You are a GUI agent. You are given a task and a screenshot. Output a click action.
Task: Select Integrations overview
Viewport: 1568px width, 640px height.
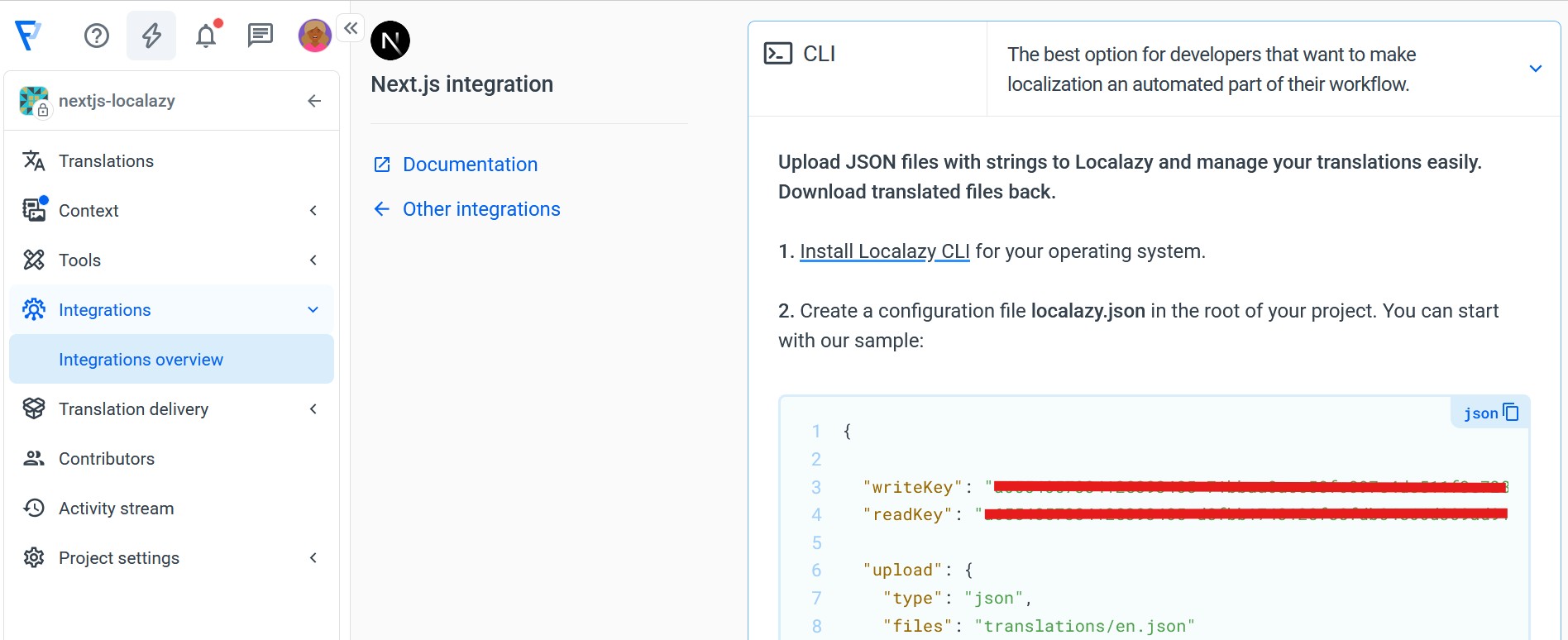(x=172, y=359)
